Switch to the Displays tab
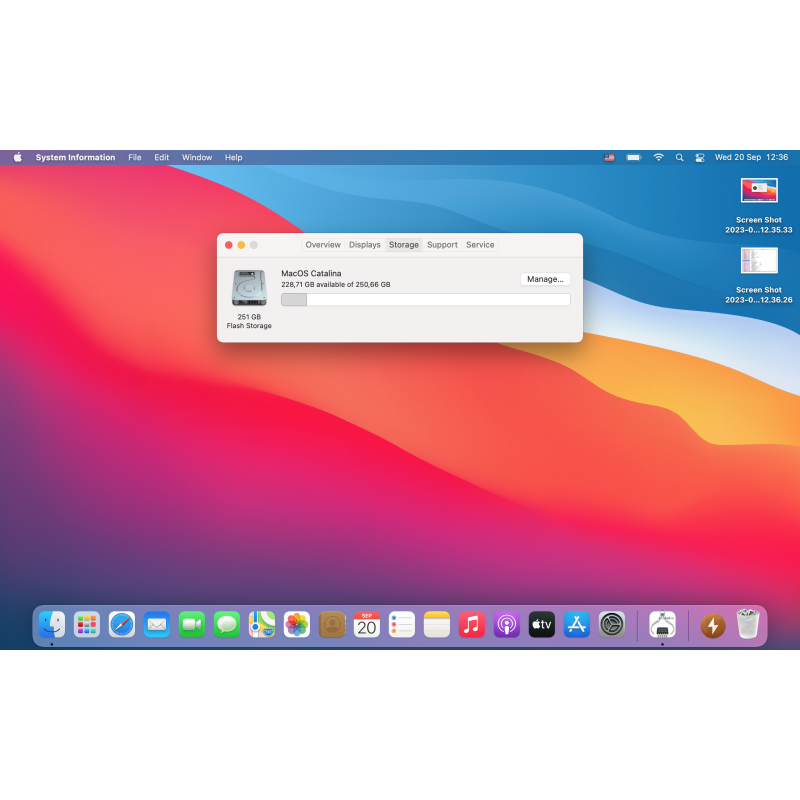This screenshot has width=800, height=800. (365, 245)
